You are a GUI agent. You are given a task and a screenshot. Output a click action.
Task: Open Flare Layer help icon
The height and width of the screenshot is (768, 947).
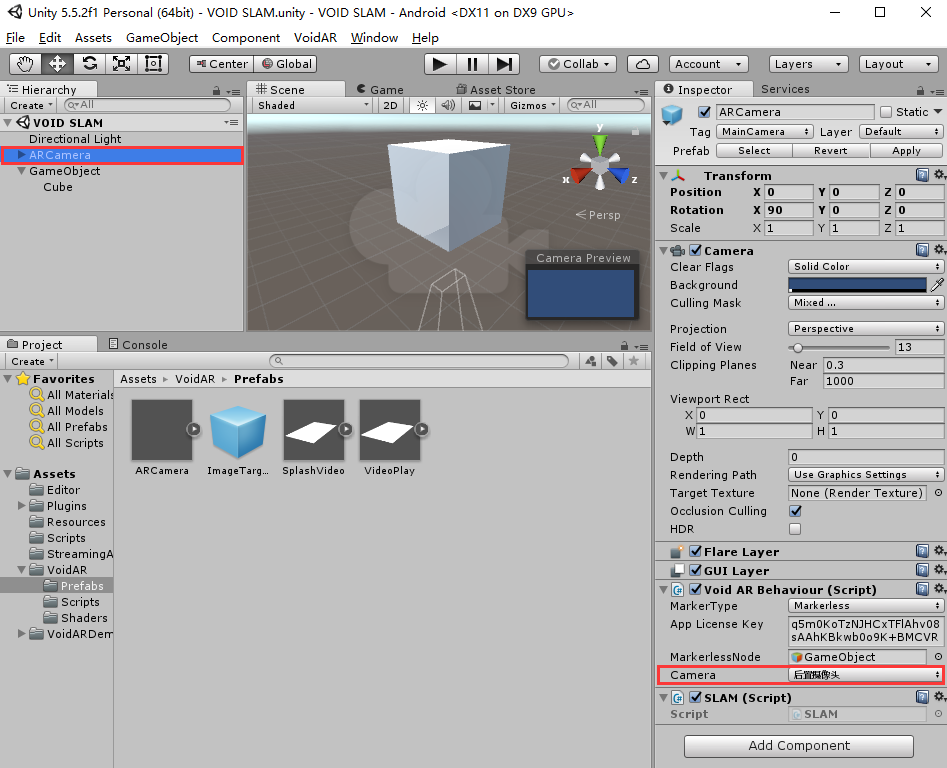click(x=922, y=551)
